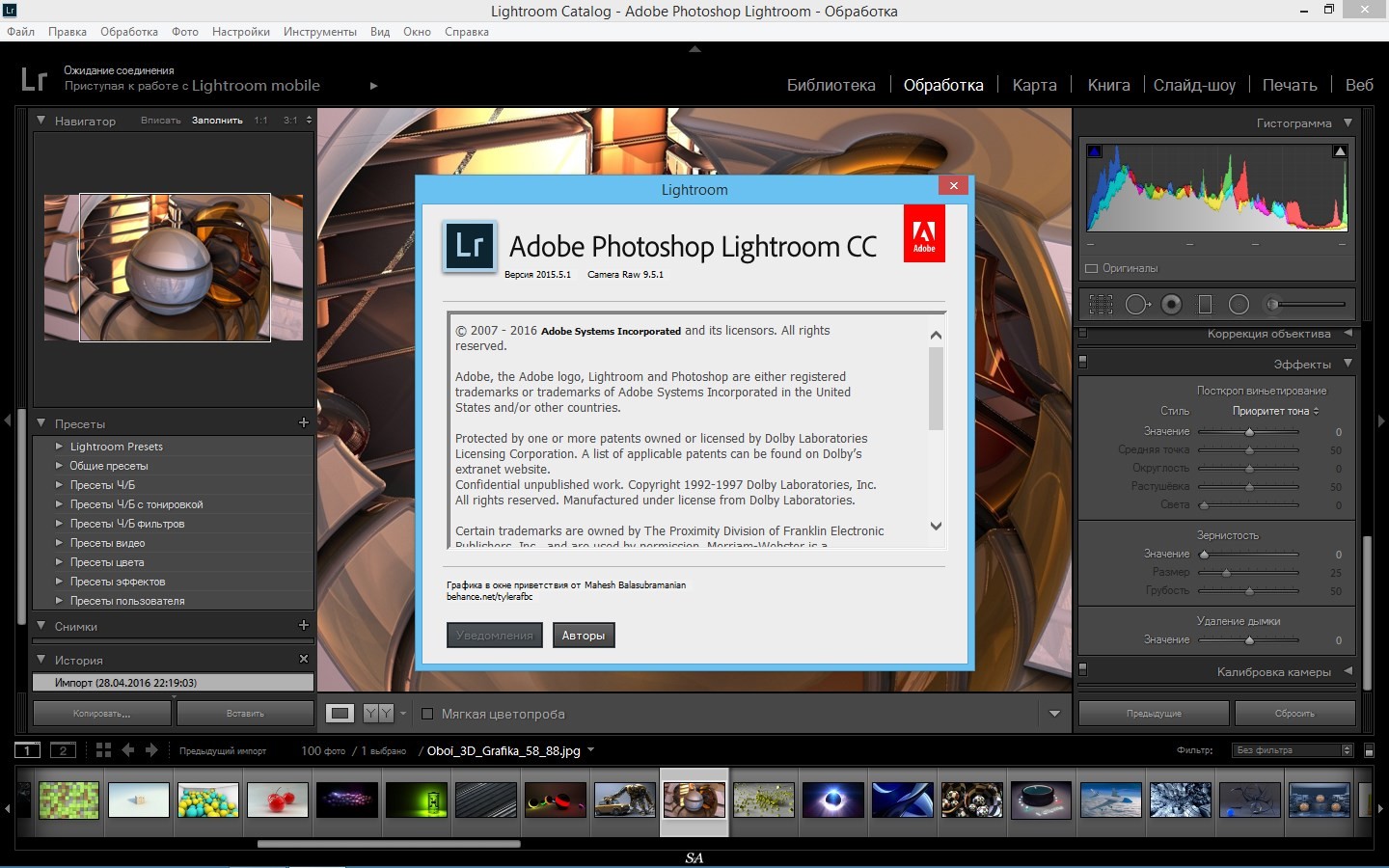Screen dimensions: 1389x868
Task: Open the Без фильтра filter dropdown
Action: point(1293,750)
